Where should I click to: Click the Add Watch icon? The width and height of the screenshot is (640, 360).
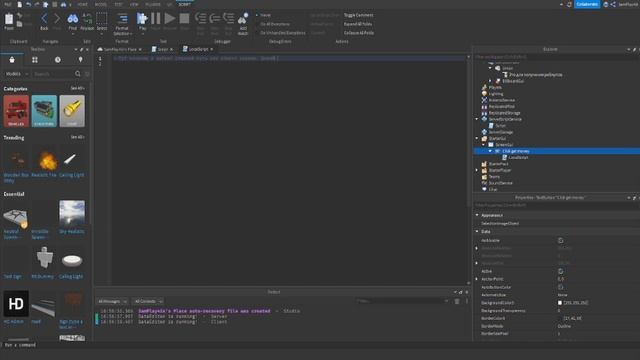tap(243, 19)
